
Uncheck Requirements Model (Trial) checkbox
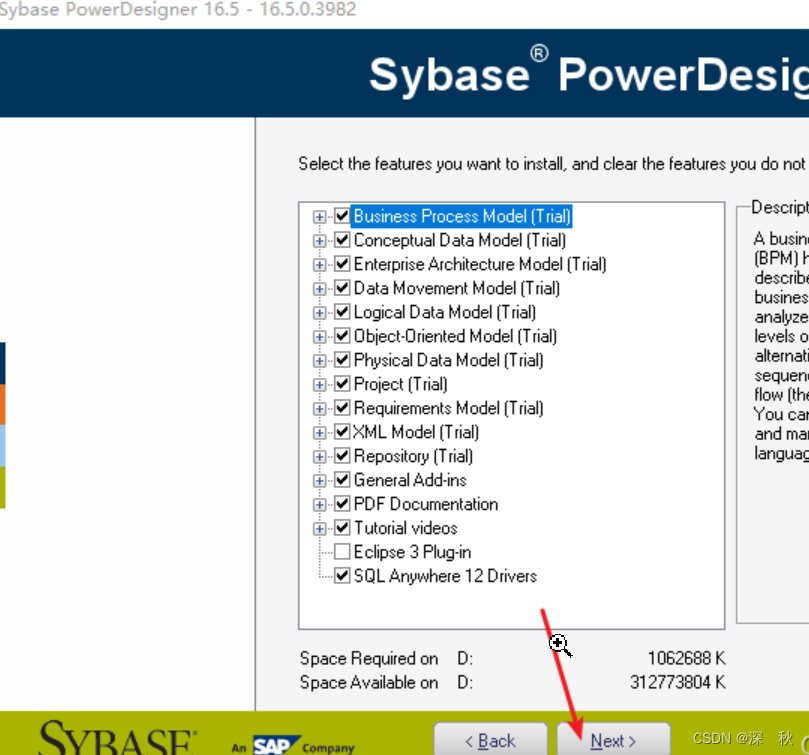pyautogui.click(x=342, y=408)
